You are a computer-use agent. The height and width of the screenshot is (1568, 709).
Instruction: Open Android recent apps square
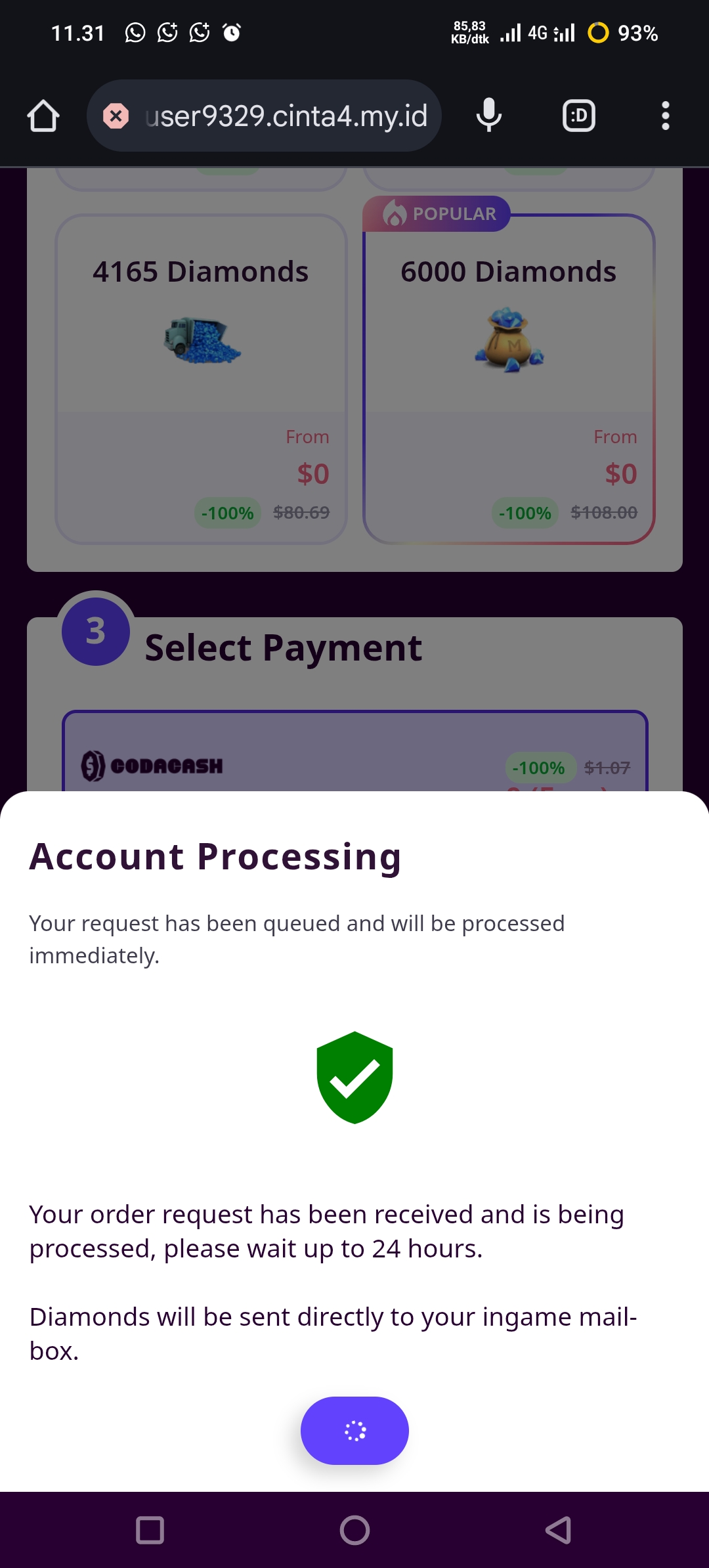point(150,1530)
